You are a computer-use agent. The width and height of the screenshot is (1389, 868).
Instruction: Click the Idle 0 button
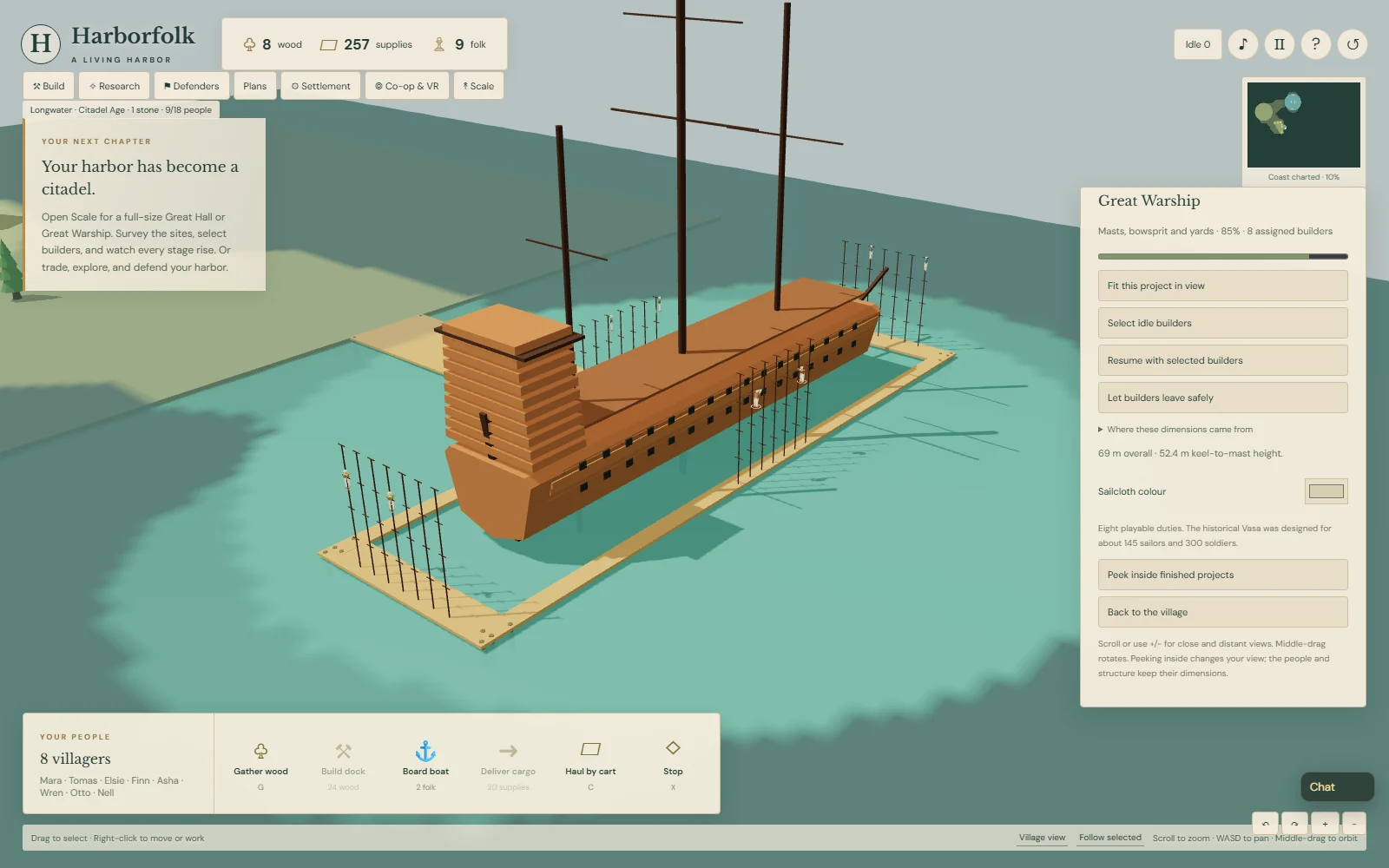click(1198, 44)
